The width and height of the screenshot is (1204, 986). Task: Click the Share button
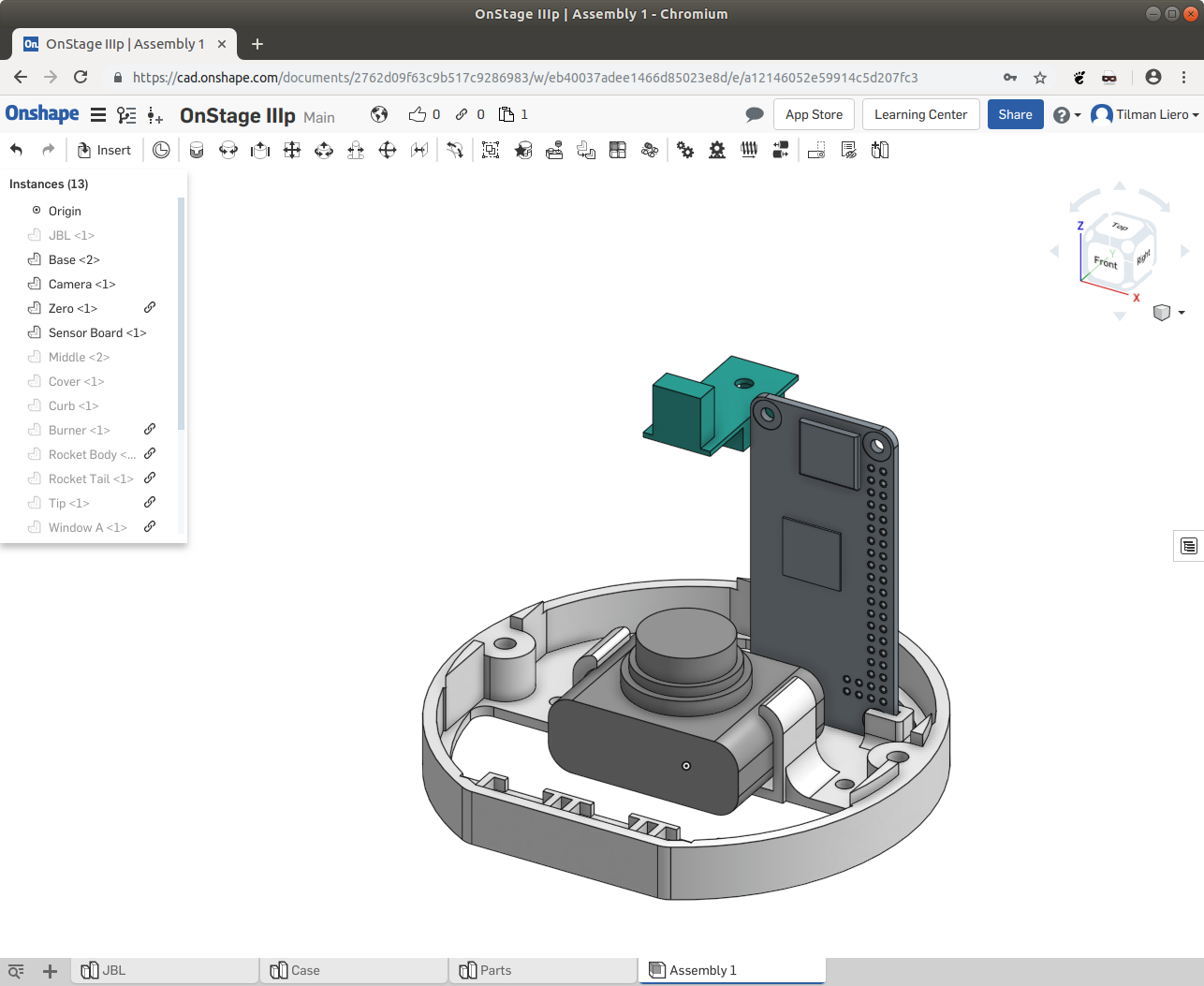pyautogui.click(x=1015, y=114)
